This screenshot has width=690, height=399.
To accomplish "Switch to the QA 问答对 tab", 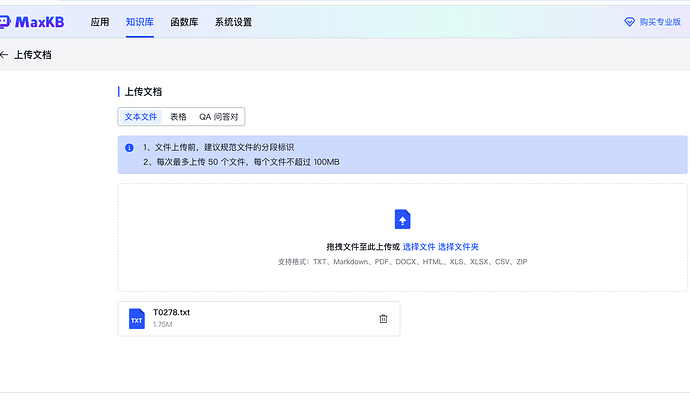I will 218,117.
